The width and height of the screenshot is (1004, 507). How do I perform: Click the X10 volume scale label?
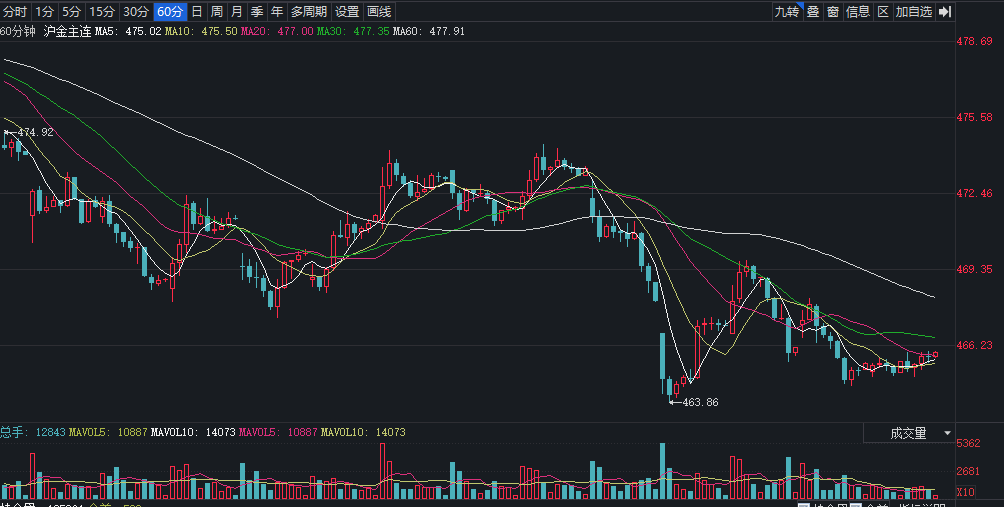[966, 492]
